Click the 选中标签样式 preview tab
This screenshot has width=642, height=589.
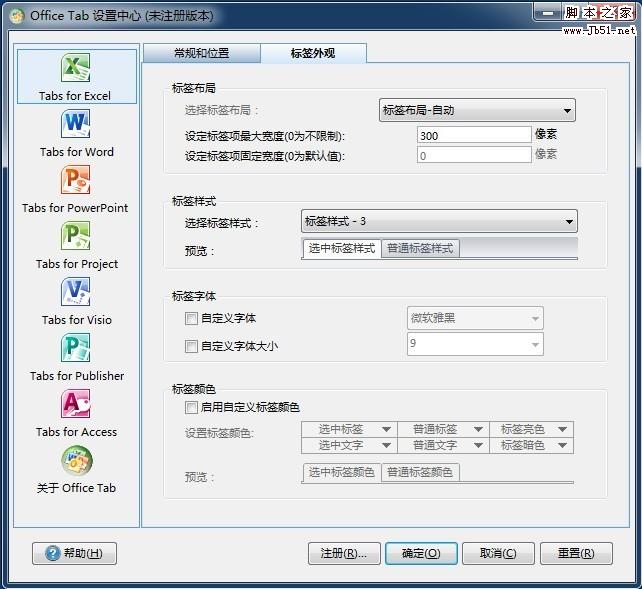(x=342, y=248)
